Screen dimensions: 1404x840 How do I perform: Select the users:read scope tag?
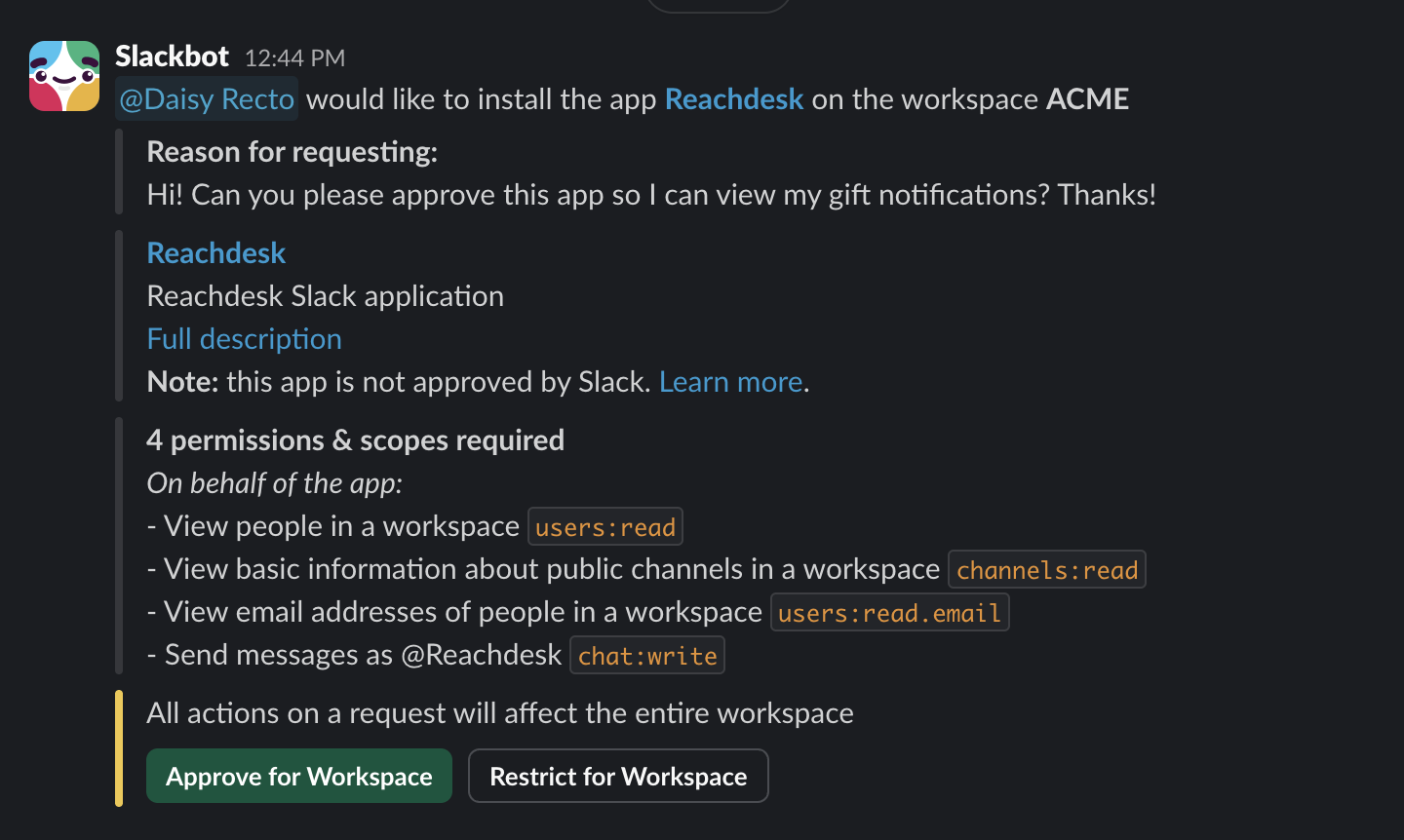tap(605, 527)
